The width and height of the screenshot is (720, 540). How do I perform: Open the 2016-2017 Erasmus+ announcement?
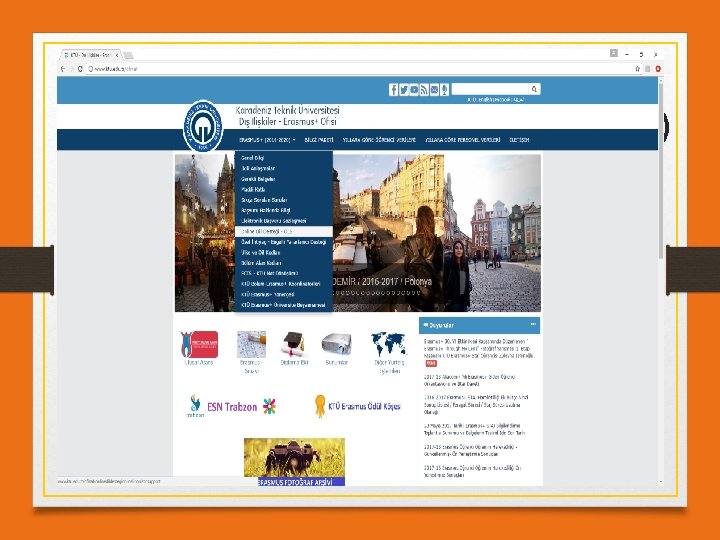pos(476,405)
